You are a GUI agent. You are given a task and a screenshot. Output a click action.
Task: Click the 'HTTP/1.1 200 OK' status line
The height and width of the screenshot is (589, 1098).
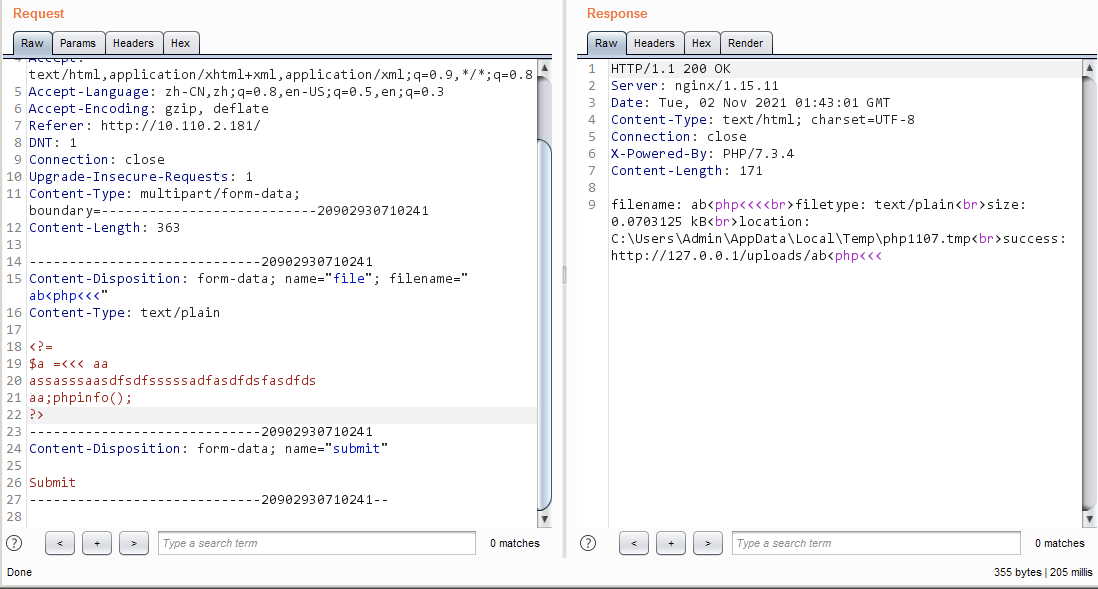(x=670, y=69)
